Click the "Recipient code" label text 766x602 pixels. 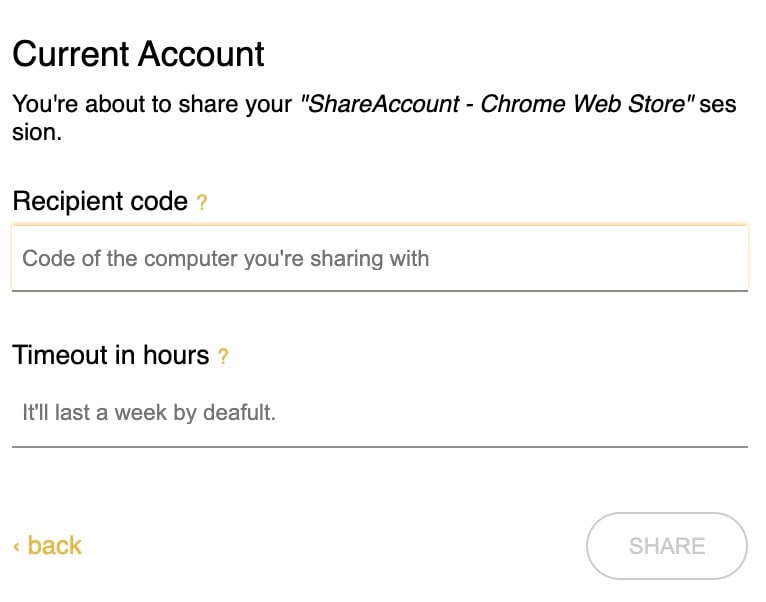pyautogui.click(x=100, y=202)
